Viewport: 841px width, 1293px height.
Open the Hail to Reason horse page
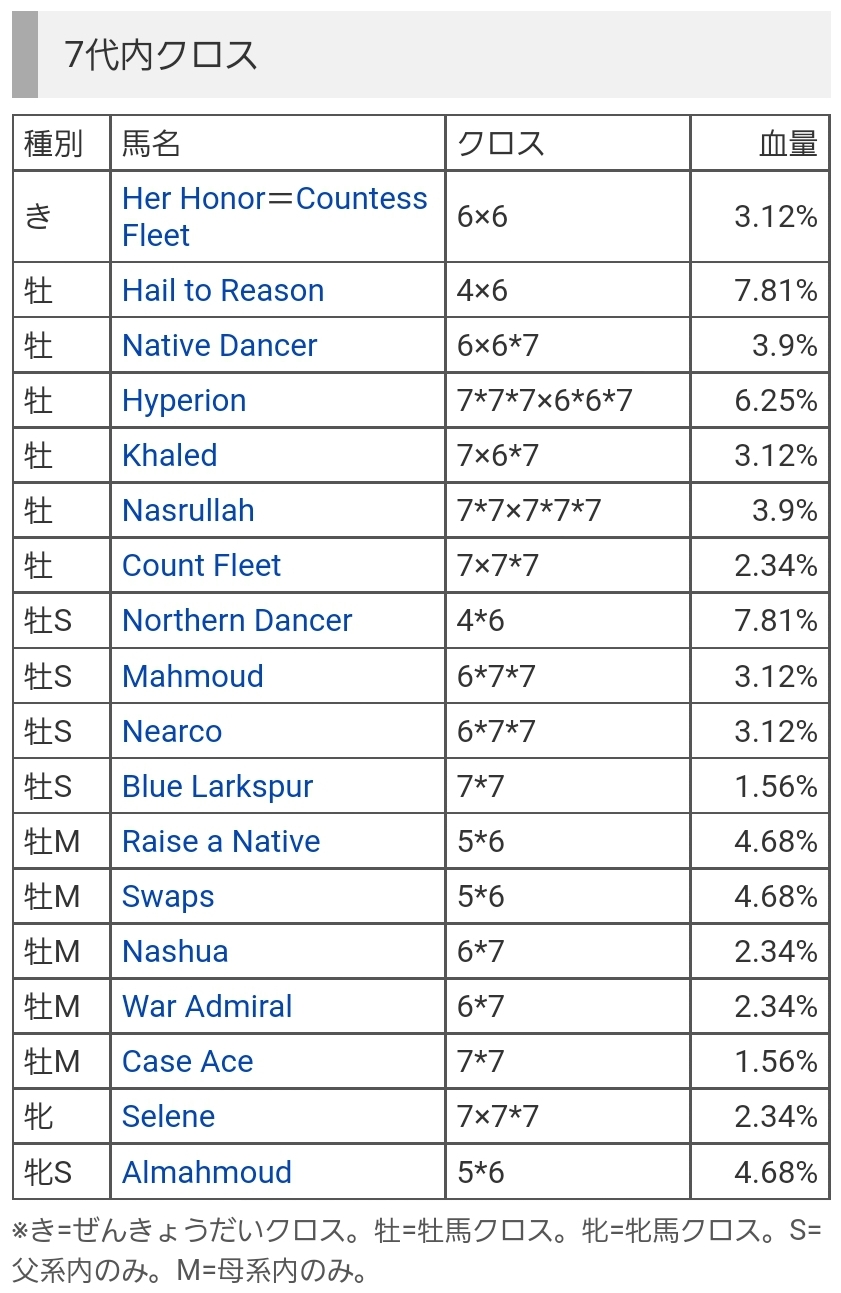pos(223,291)
